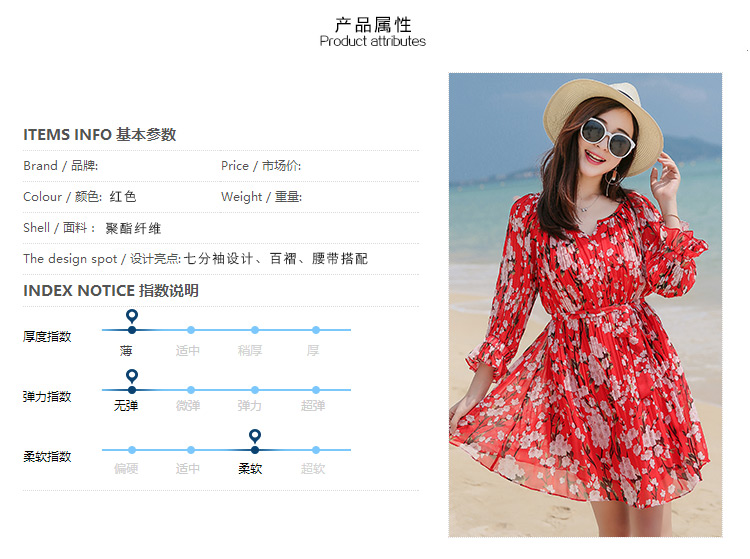
Task: Click the pin marker above 柔软 softness
Action: [x=255, y=436]
